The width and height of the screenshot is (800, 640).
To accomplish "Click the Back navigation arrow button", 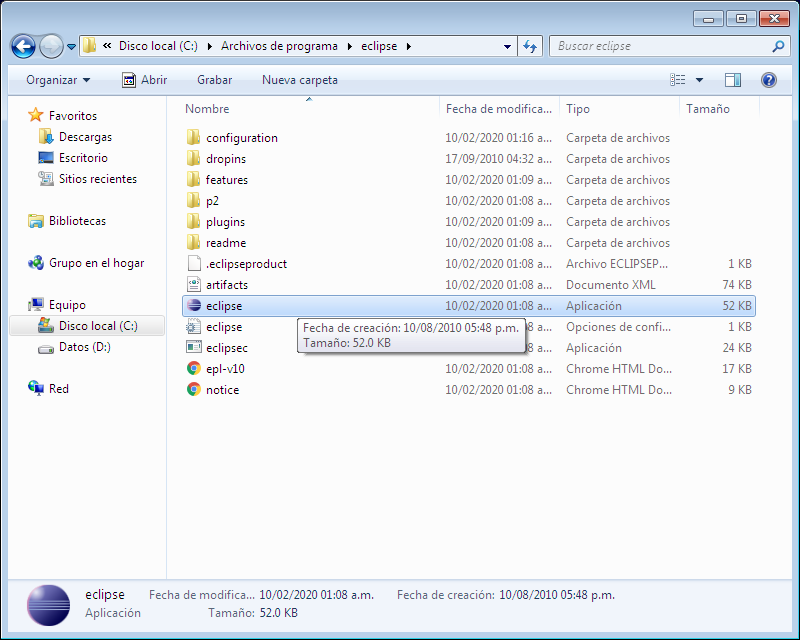I will [x=24, y=46].
